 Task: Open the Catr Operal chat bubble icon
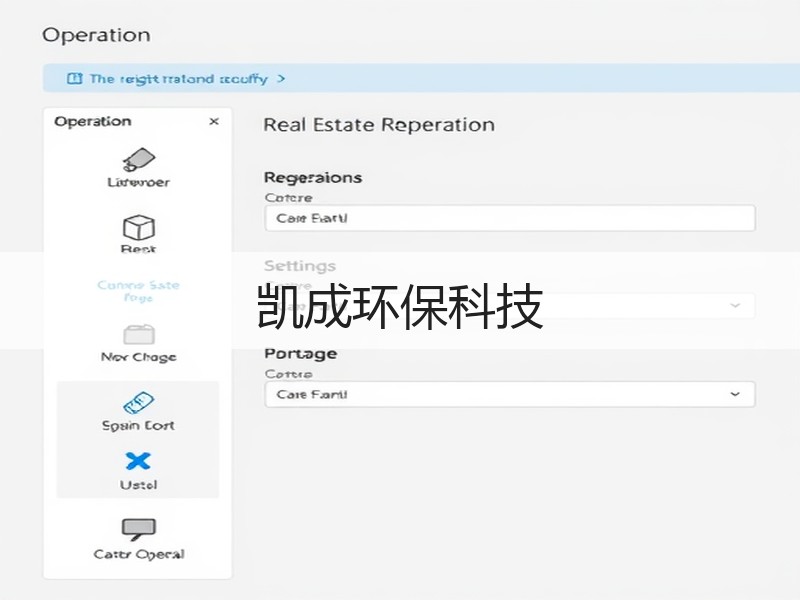pos(138,530)
